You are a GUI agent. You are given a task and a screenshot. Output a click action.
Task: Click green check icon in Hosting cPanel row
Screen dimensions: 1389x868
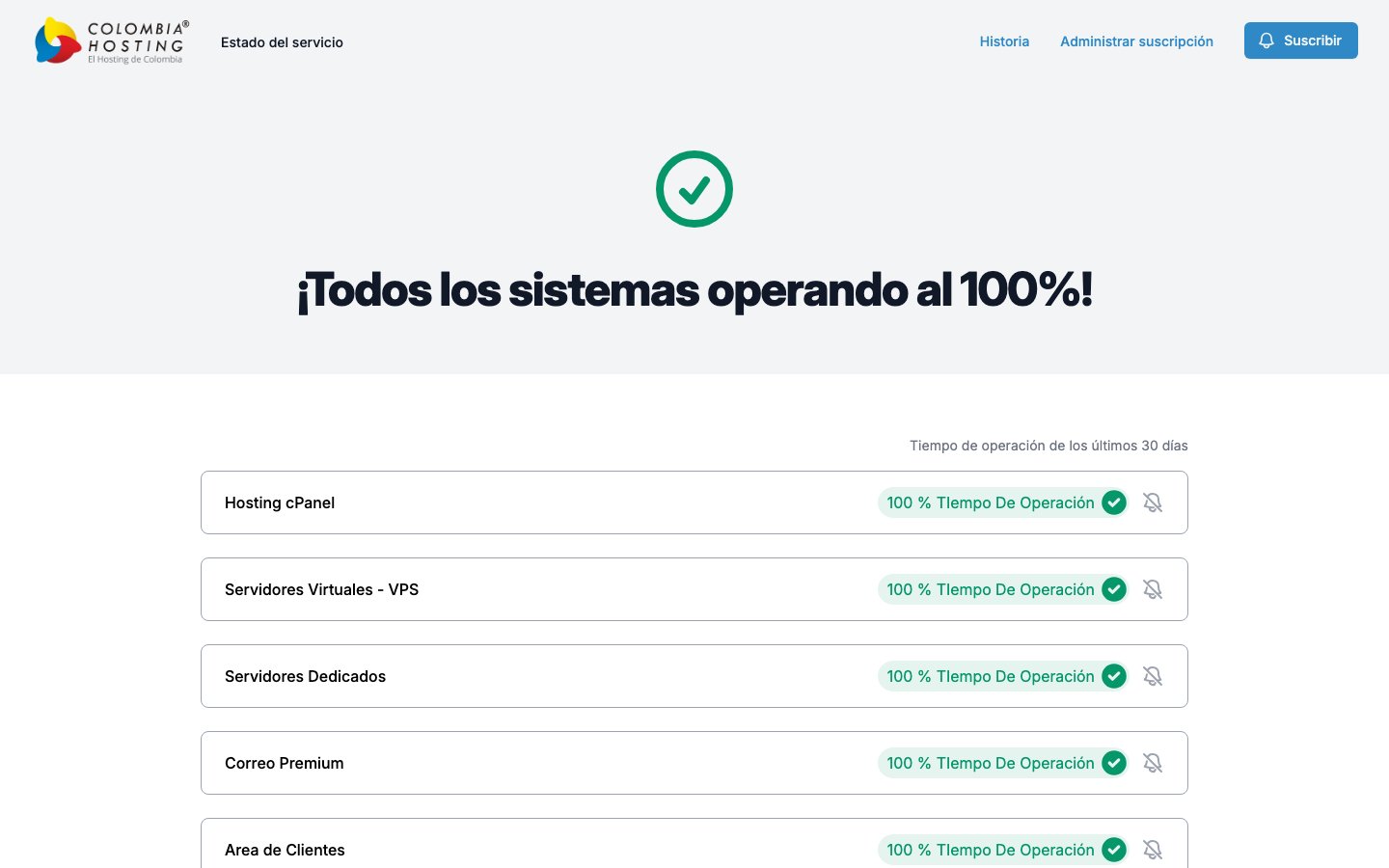pos(1114,502)
